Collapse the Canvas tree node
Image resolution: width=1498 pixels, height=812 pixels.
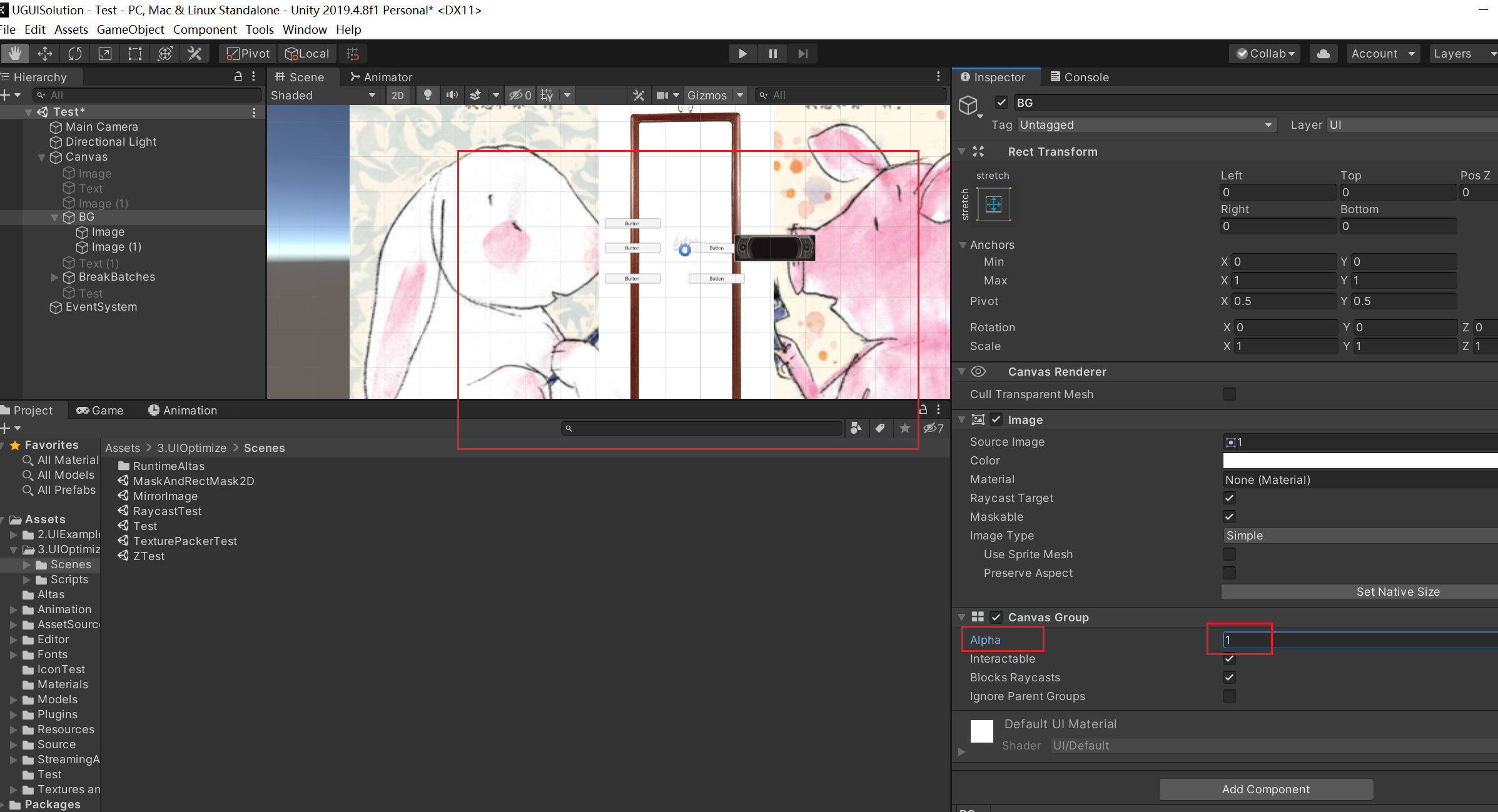pyautogui.click(x=41, y=158)
